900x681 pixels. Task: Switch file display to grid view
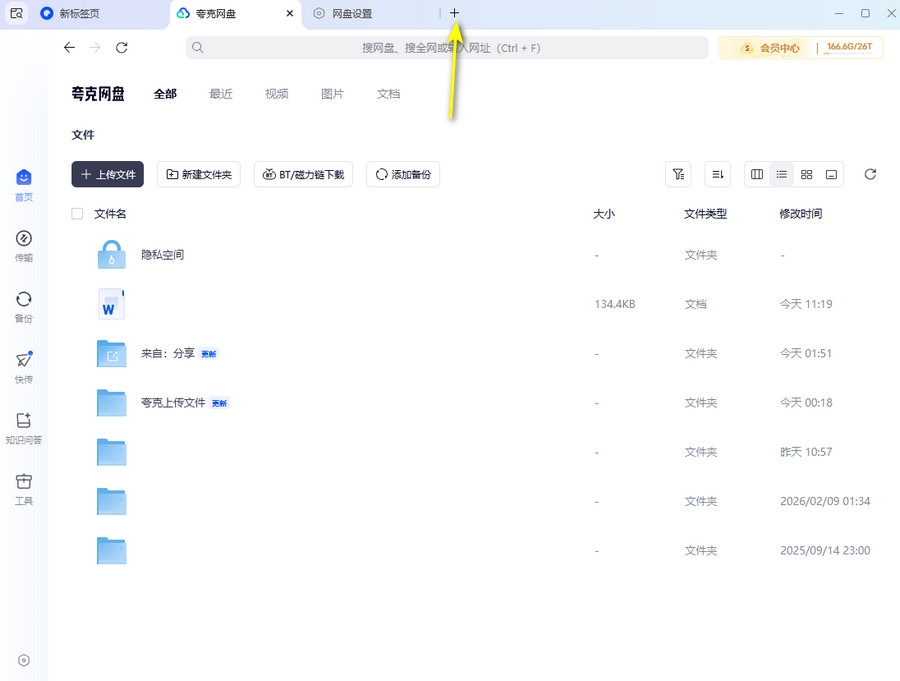click(806, 174)
